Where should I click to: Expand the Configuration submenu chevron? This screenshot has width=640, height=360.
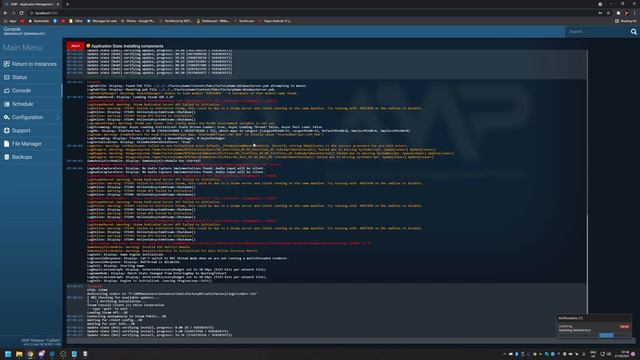(57, 117)
